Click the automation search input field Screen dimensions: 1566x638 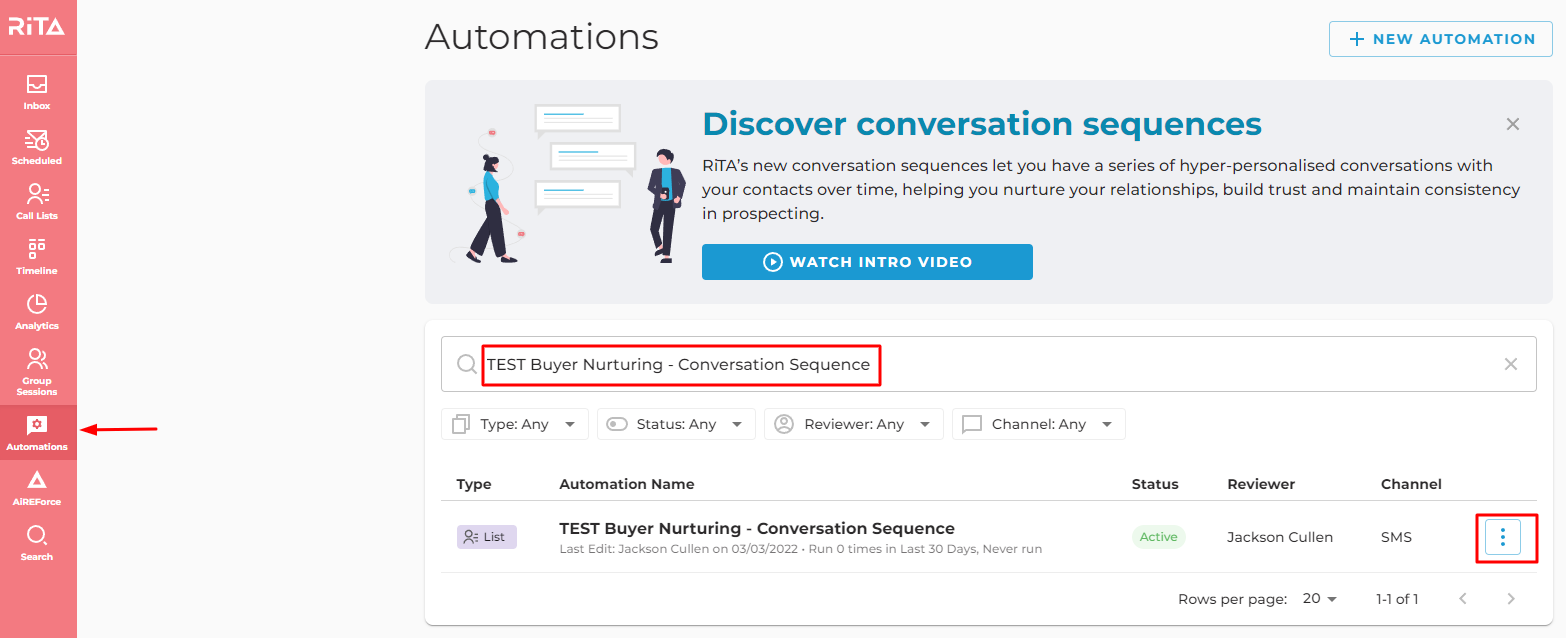pyautogui.click(x=988, y=364)
